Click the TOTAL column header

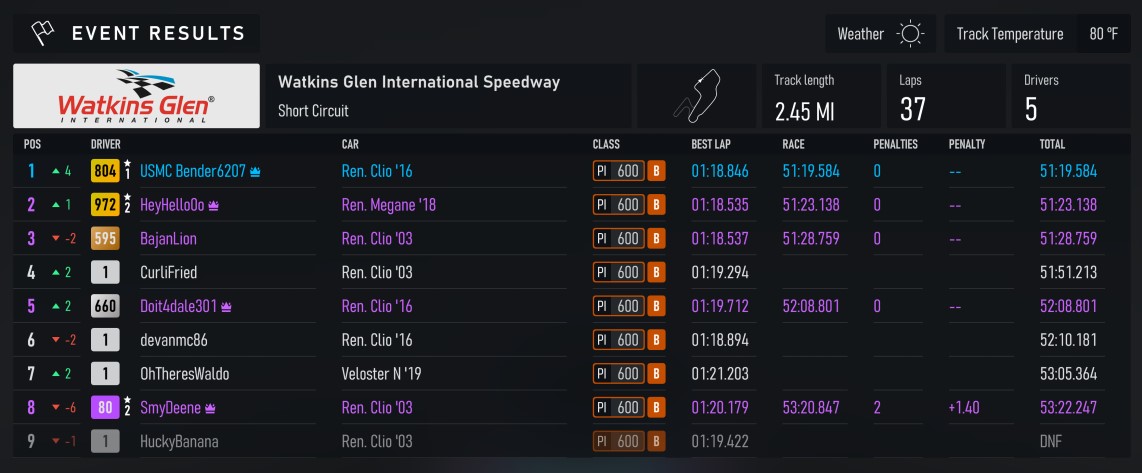coord(1052,144)
